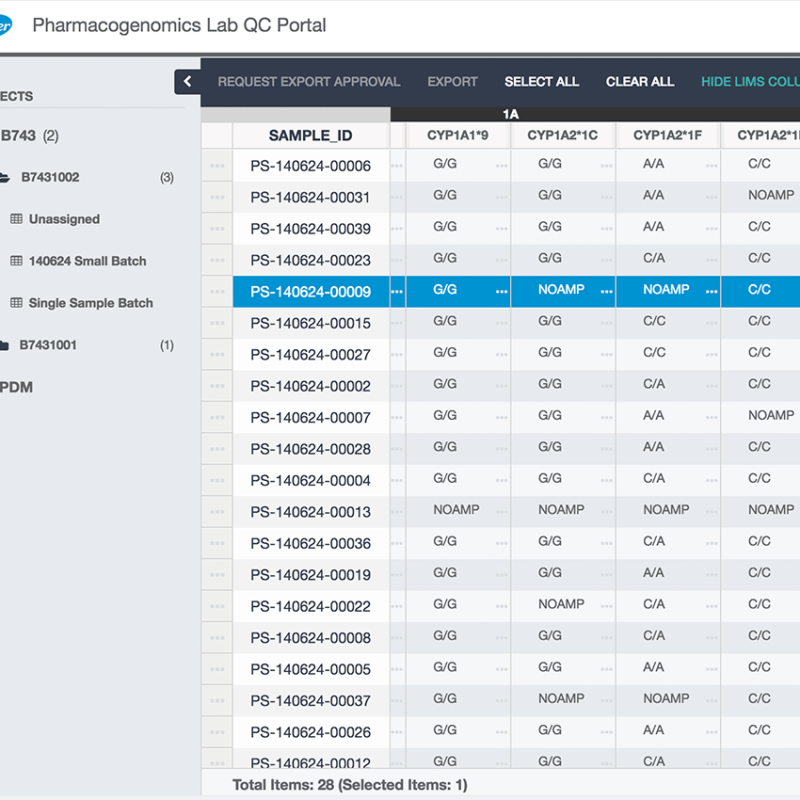This screenshot has height=800, width=800.
Task: Expand the B7431001 folder
Action: pyautogui.click(x=6, y=346)
